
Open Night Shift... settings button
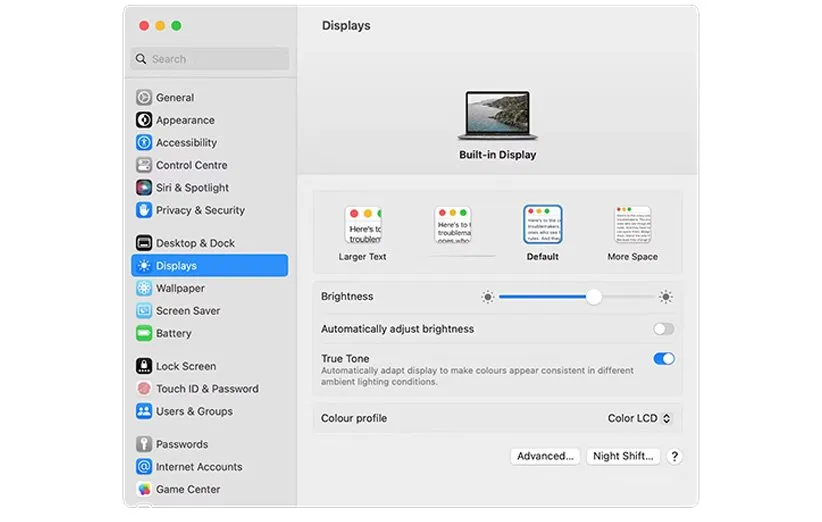pos(623,456)
